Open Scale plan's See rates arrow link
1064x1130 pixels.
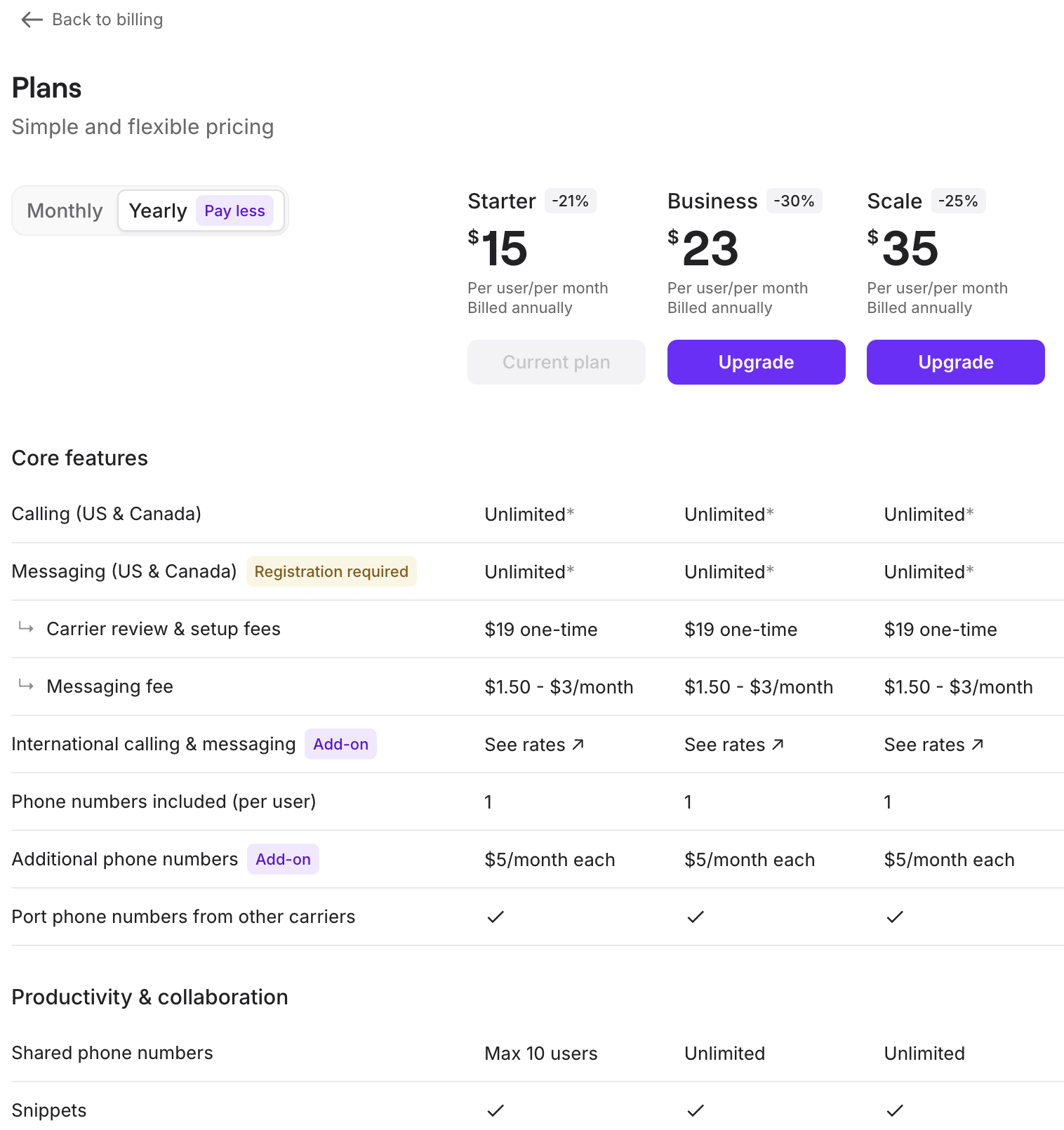coord(933,745)
